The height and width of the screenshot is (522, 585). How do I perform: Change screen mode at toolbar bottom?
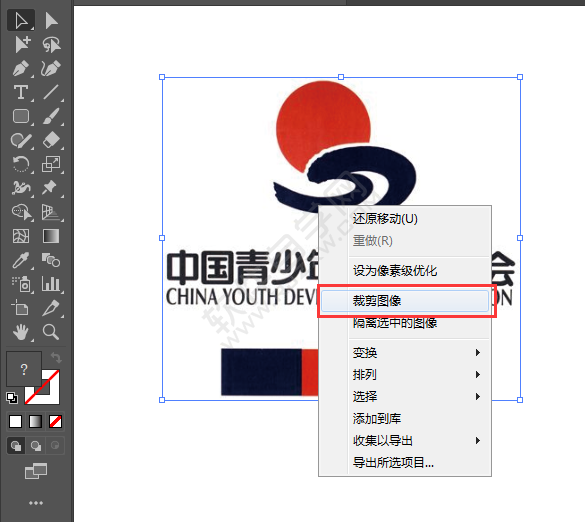[36, 472]
